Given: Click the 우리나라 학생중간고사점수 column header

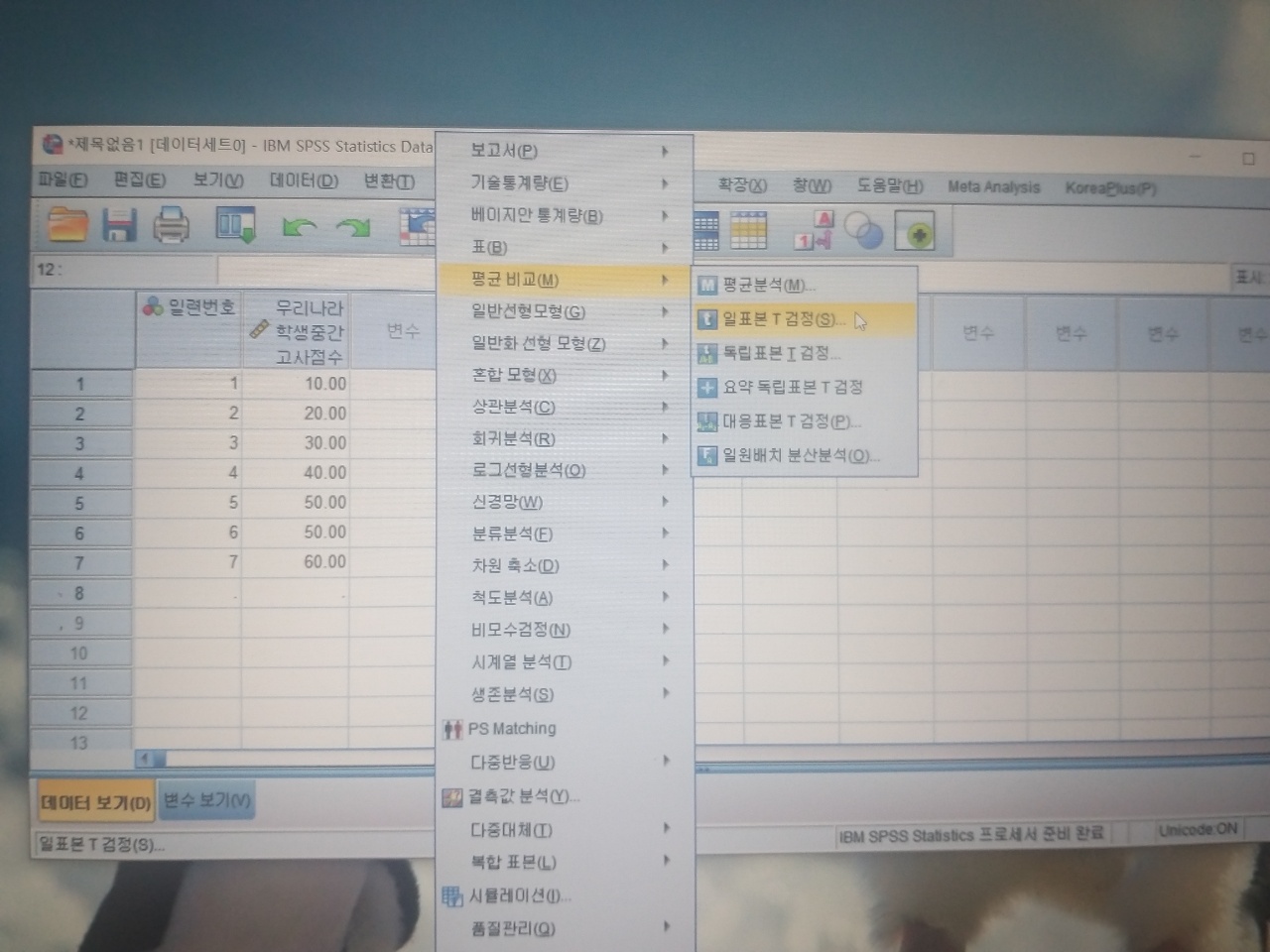Looking at the screenshot, I should point(296,331).
